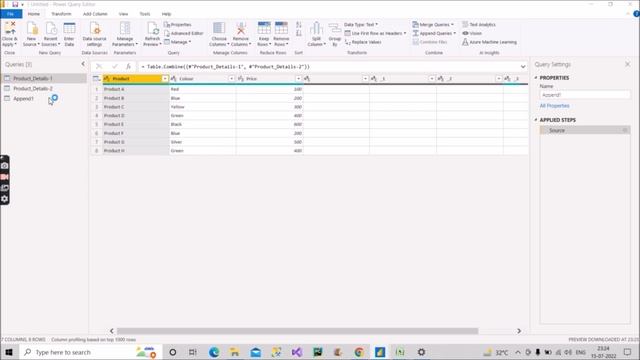Screen dimensions: 640x360
Task: Open Product column filter dropdown
Action: pyautogui.click(x=165, y=78)
